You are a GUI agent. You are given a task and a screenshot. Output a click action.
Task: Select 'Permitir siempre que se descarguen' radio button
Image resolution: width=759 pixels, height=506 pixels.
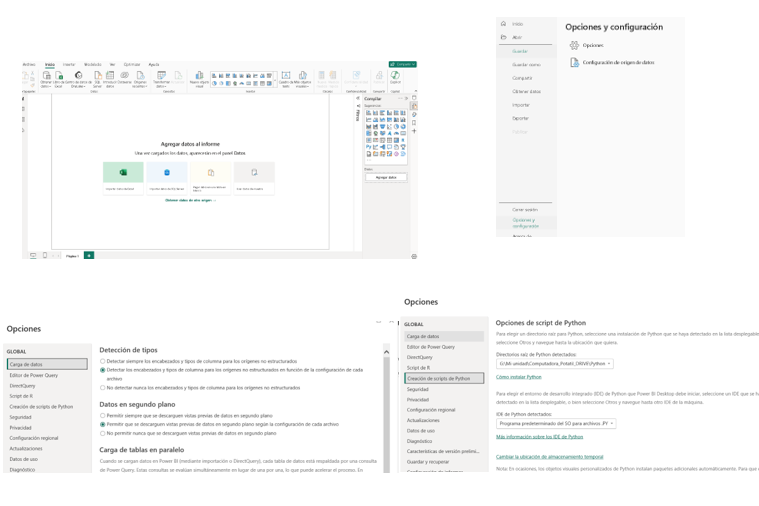coord(103,415)
